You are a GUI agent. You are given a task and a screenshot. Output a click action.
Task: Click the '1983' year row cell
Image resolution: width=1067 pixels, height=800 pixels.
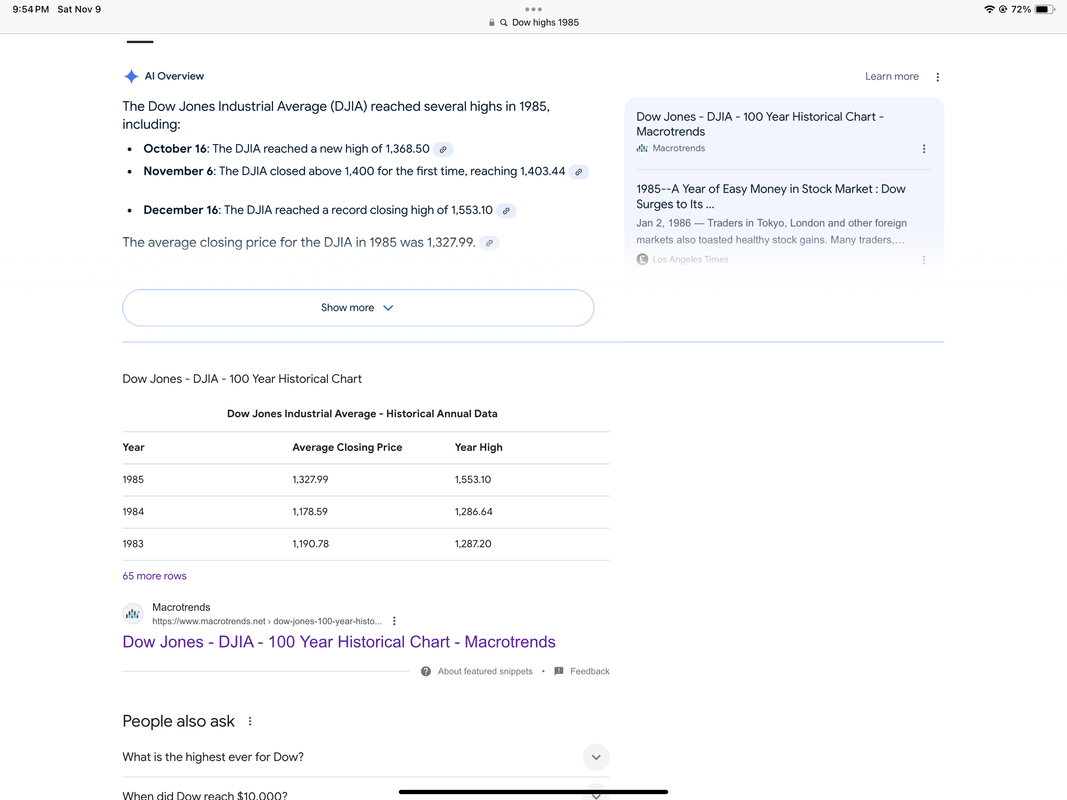[x=133, y=544]
